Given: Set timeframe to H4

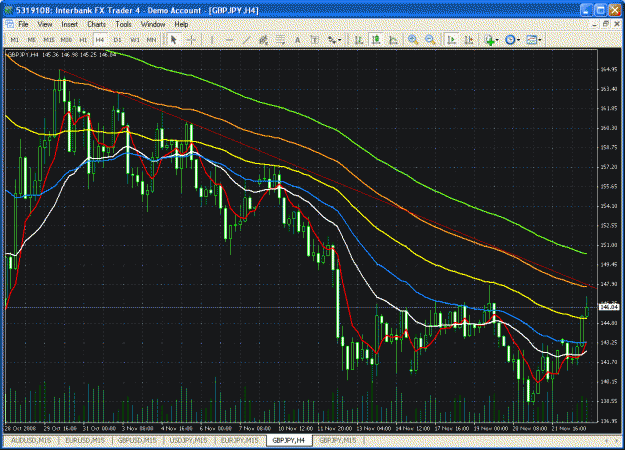Looking at the screenshot, I should (100, 40).
